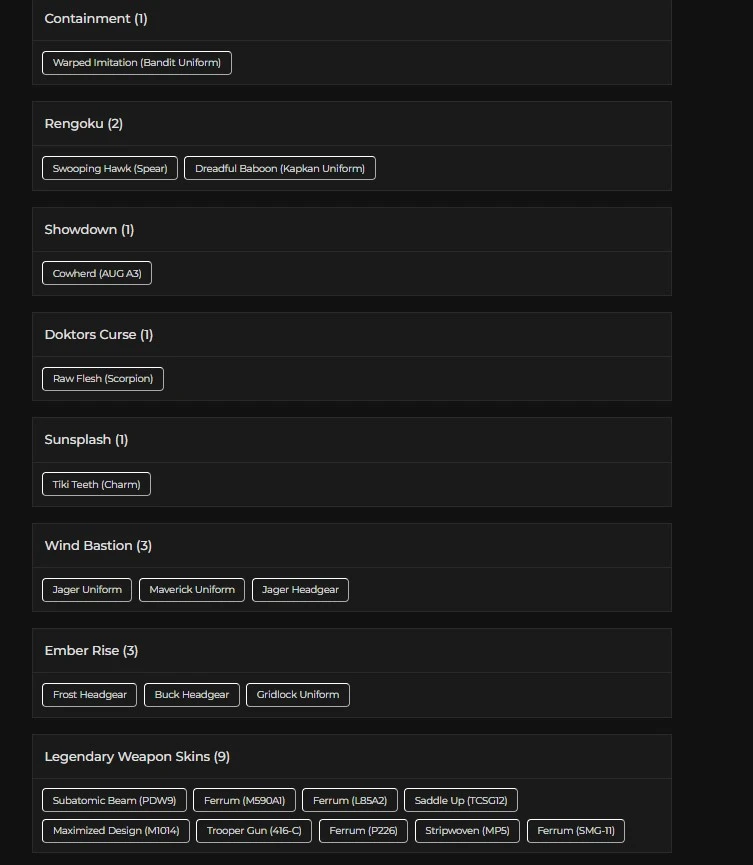This screenshot has height=865, width=753.
Task: Select the Frost Headgear tag
Action: pos(90,695)
